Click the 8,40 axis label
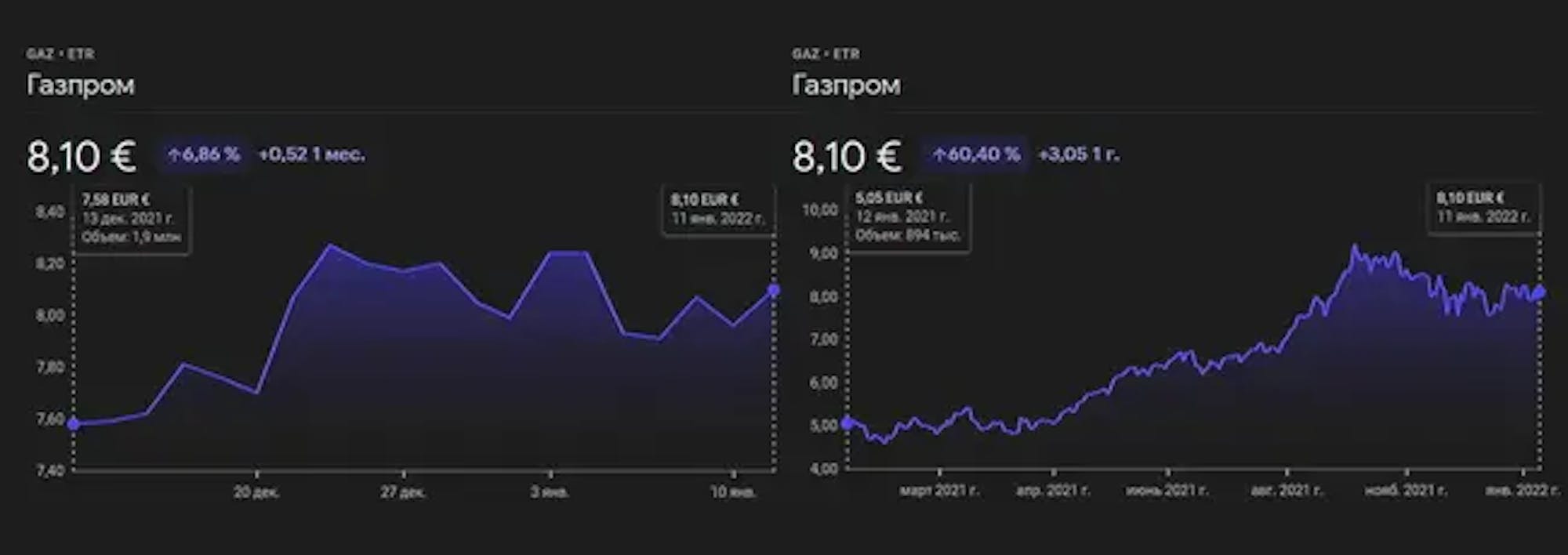This screenshot has width=1568, height=555. [50, 212]
